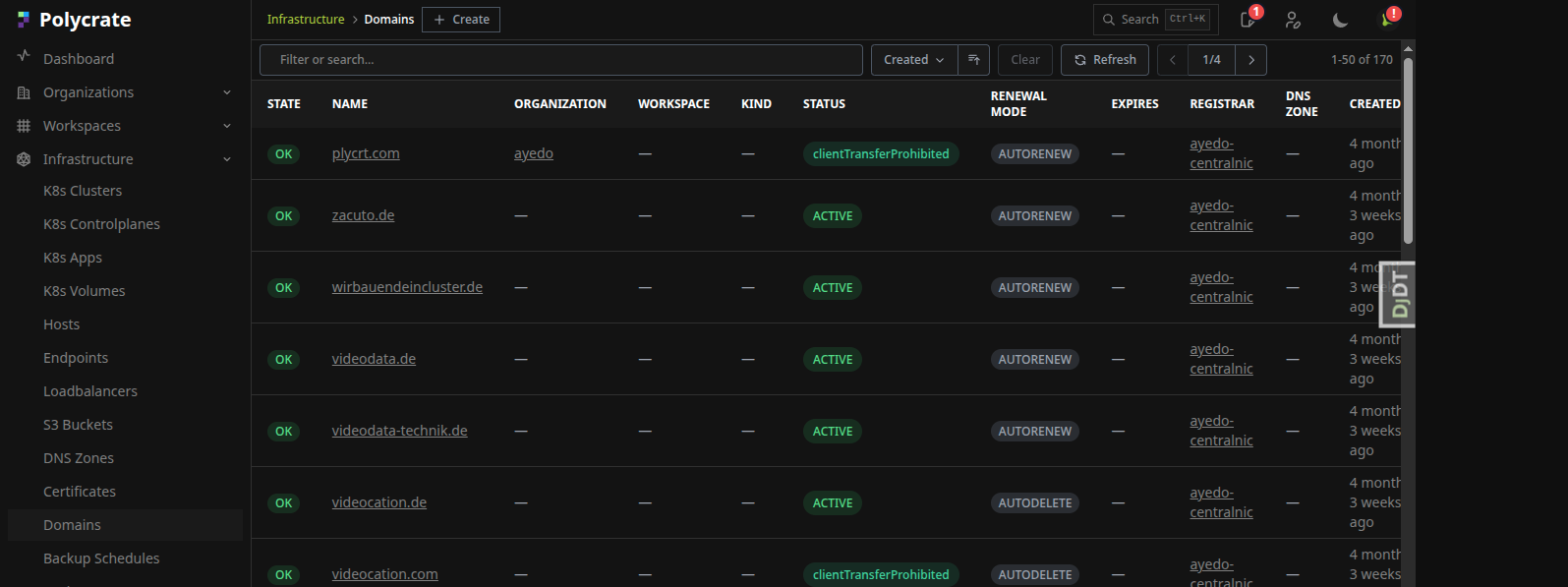This screenshot has height=587, width=1568.
Task: Open the videocation.de domain link
Action: 379,502
